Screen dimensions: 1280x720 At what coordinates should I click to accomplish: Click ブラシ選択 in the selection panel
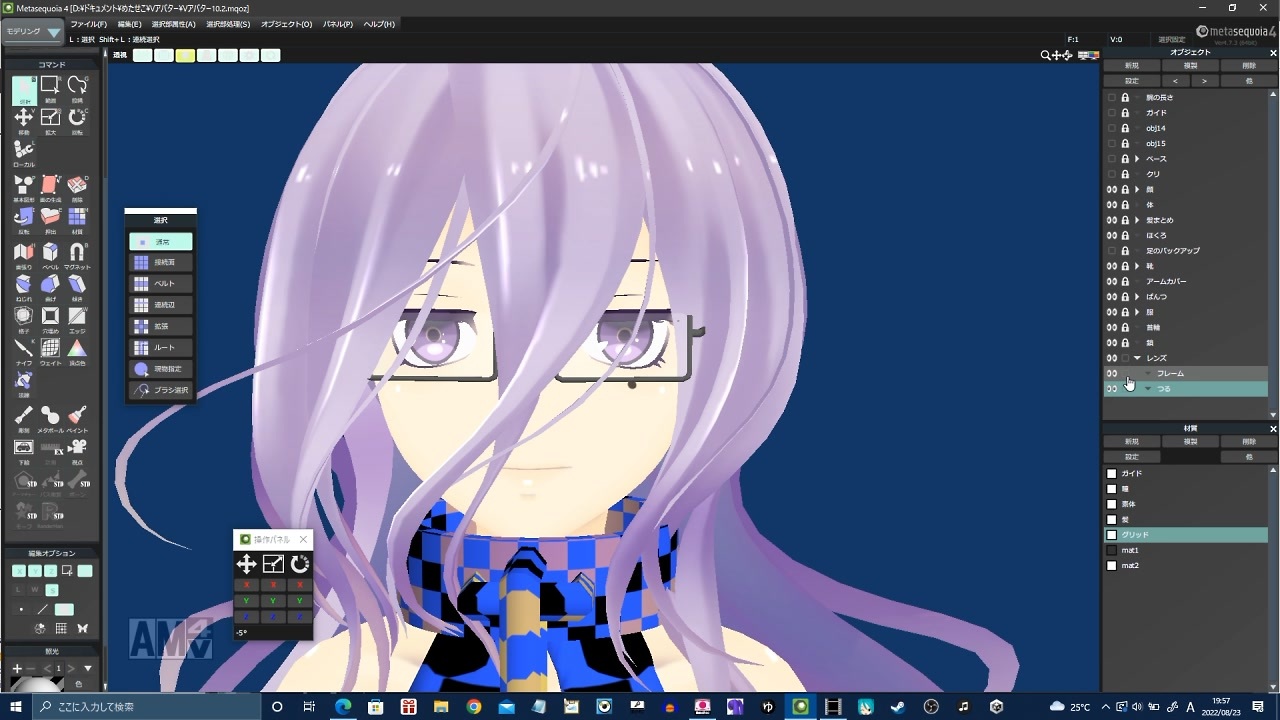[x=160, y=390]
